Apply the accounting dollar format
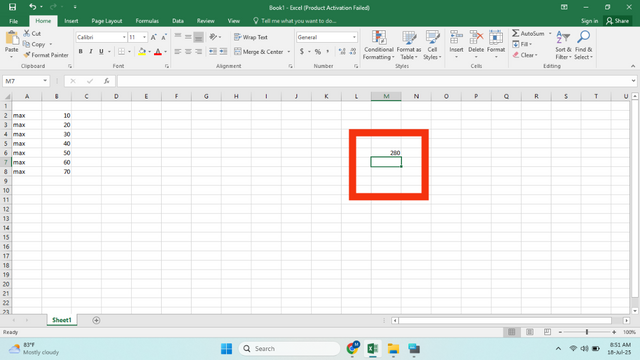Viewport: 640px width, 360px height. [x=302, y=51]
